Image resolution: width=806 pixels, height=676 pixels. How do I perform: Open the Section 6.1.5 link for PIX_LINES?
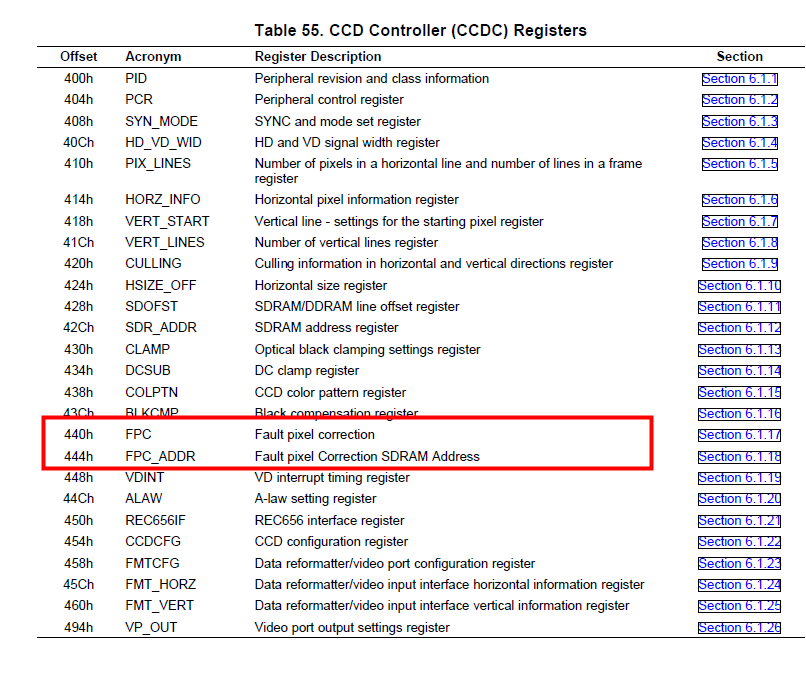click(739, 164)
